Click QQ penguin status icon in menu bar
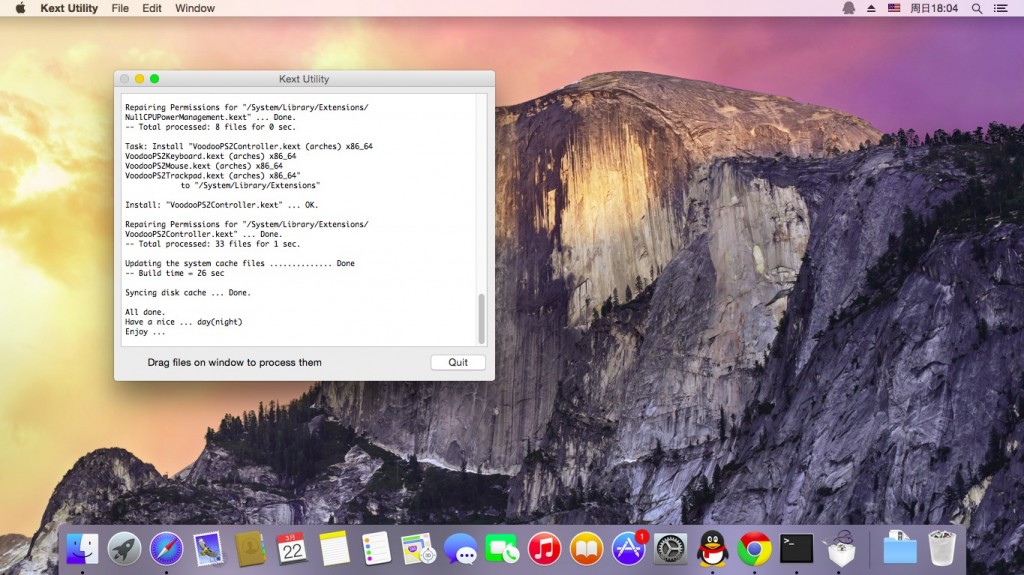 (x=848, y=8)
